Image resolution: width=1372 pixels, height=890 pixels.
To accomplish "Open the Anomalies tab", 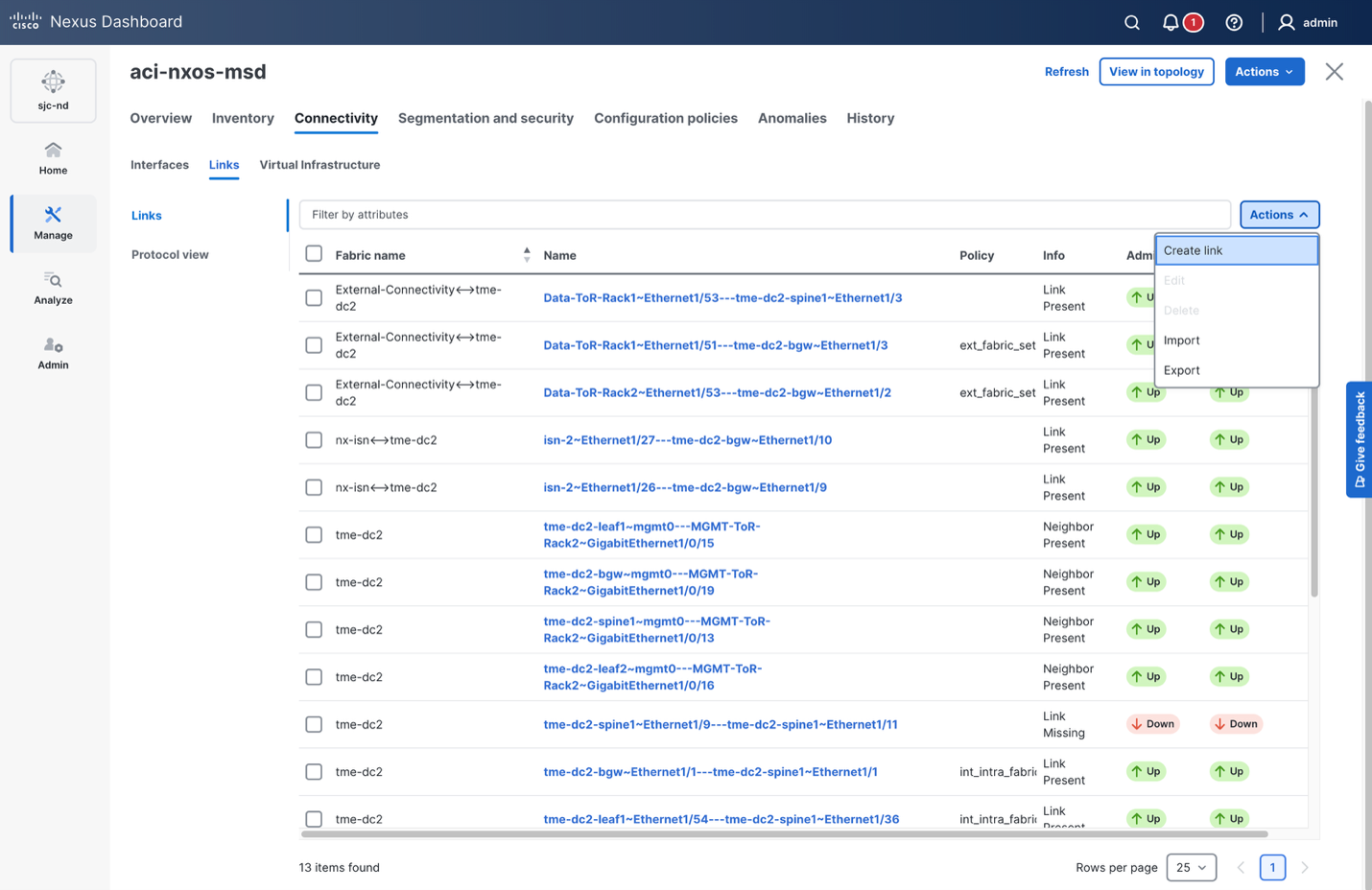I will click(x=792, y=118).
